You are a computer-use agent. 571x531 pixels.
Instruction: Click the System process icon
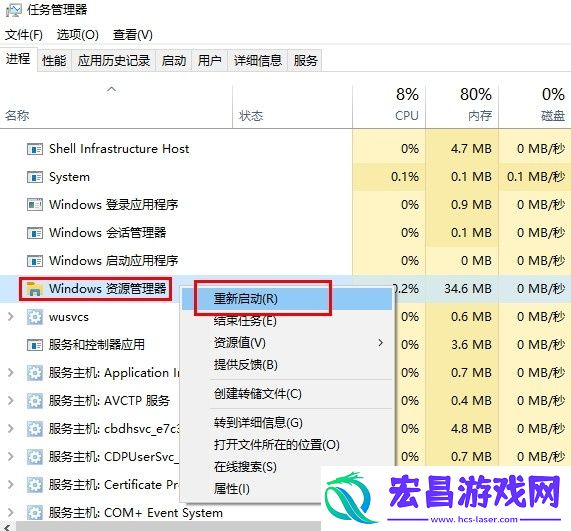pyautogui.click(x=35, y=177)
